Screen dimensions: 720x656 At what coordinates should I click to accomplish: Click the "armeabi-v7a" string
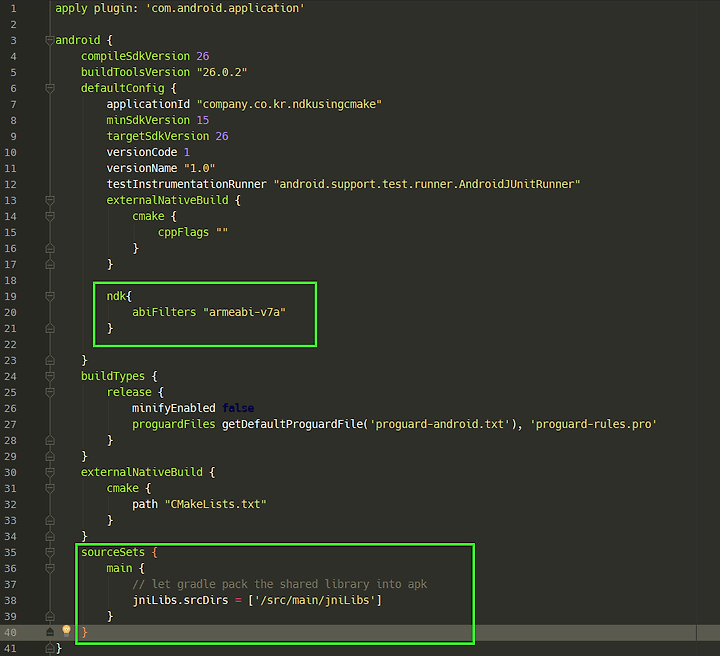point(244,312)
